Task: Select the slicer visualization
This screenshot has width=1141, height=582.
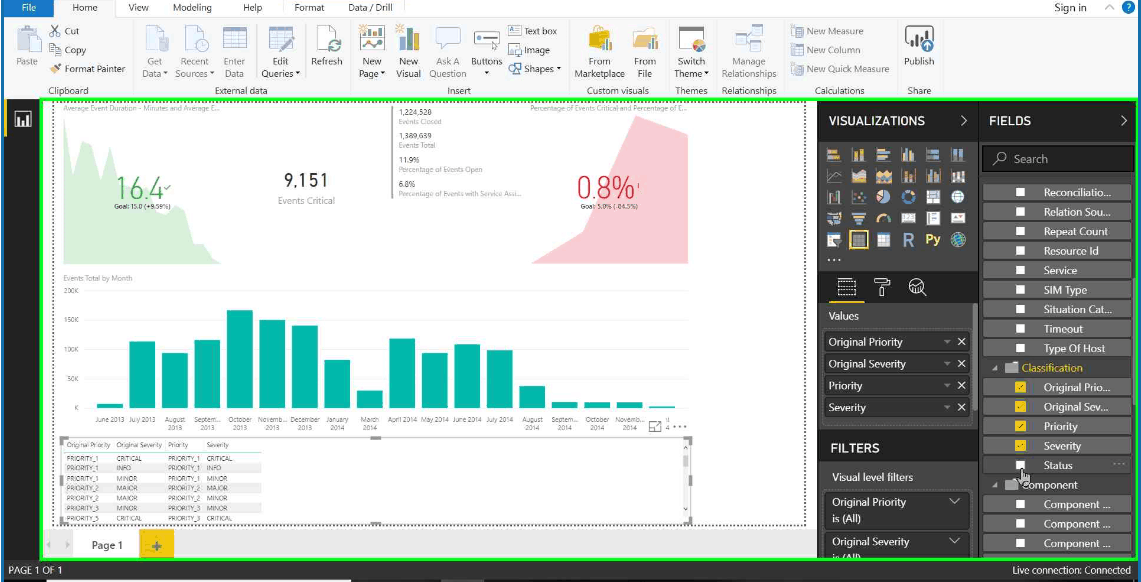Action: (834, 239)
